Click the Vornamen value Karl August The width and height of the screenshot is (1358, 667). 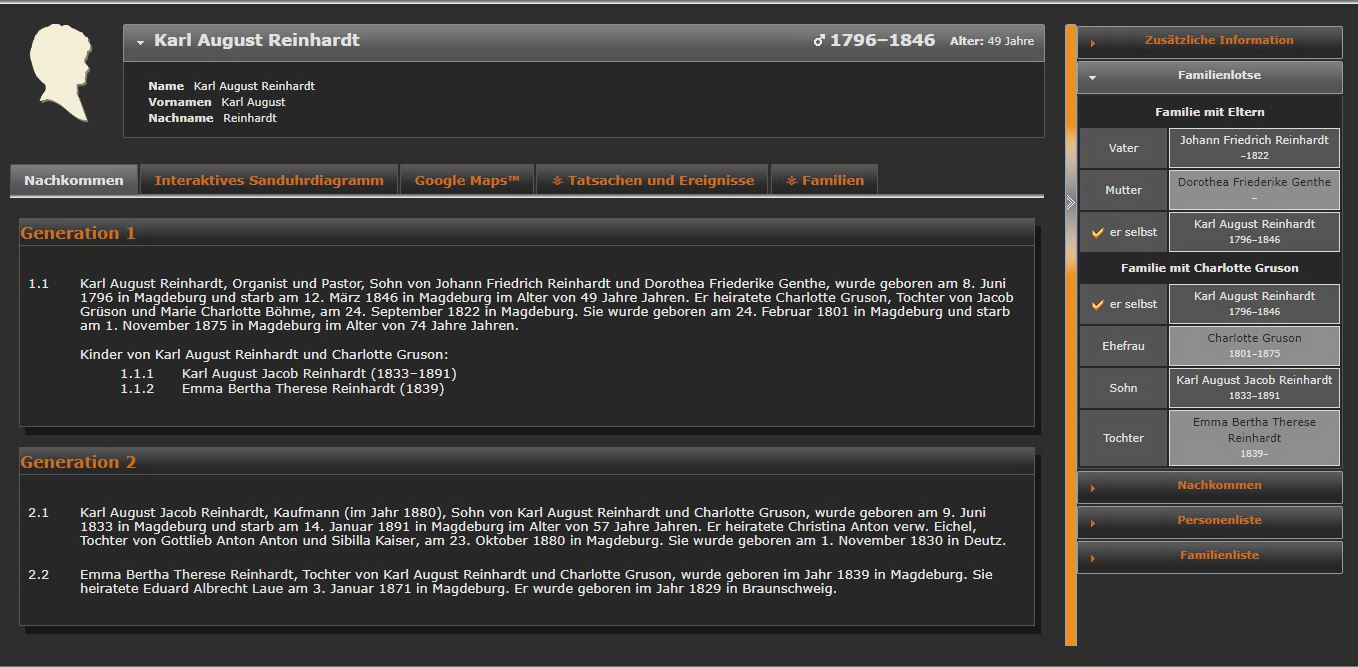coord(253,102)
